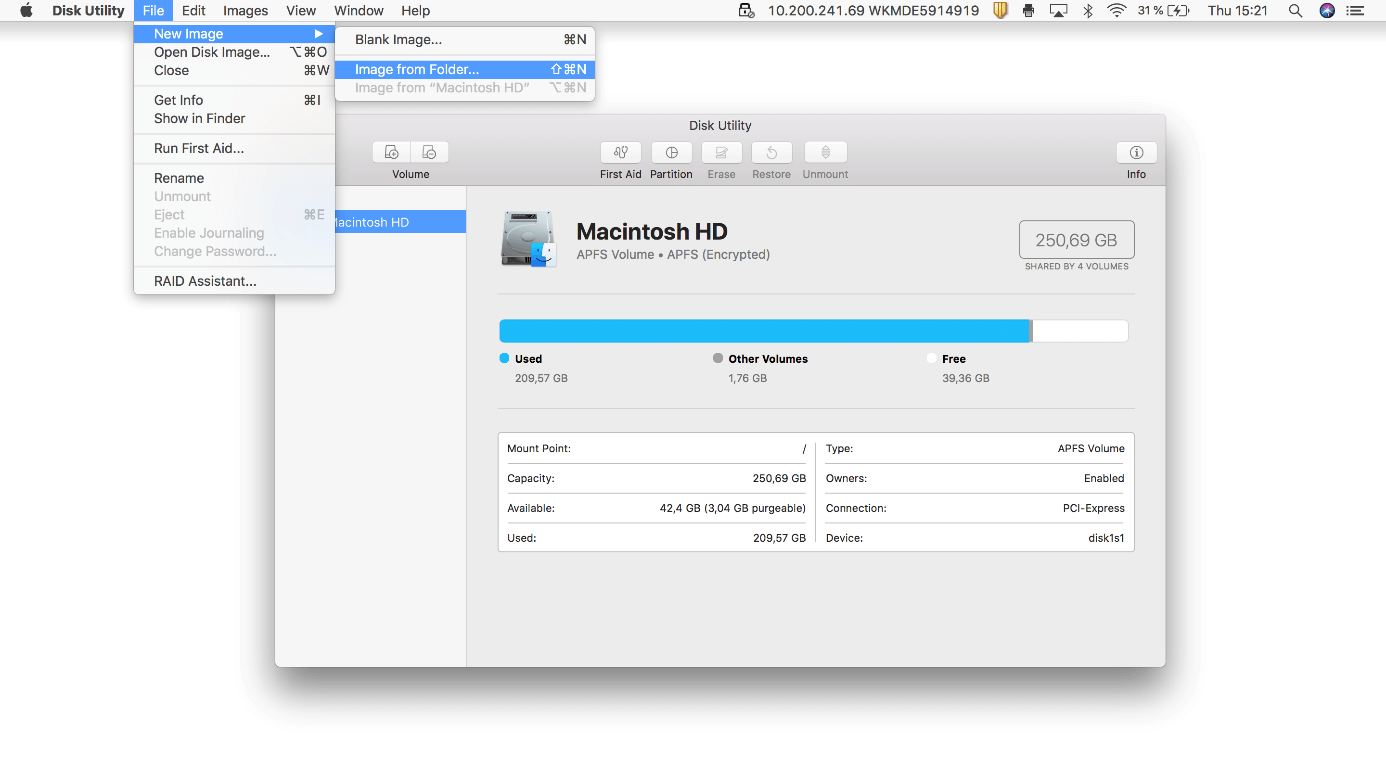Expand the New Image submenu entry

[234, 34]
